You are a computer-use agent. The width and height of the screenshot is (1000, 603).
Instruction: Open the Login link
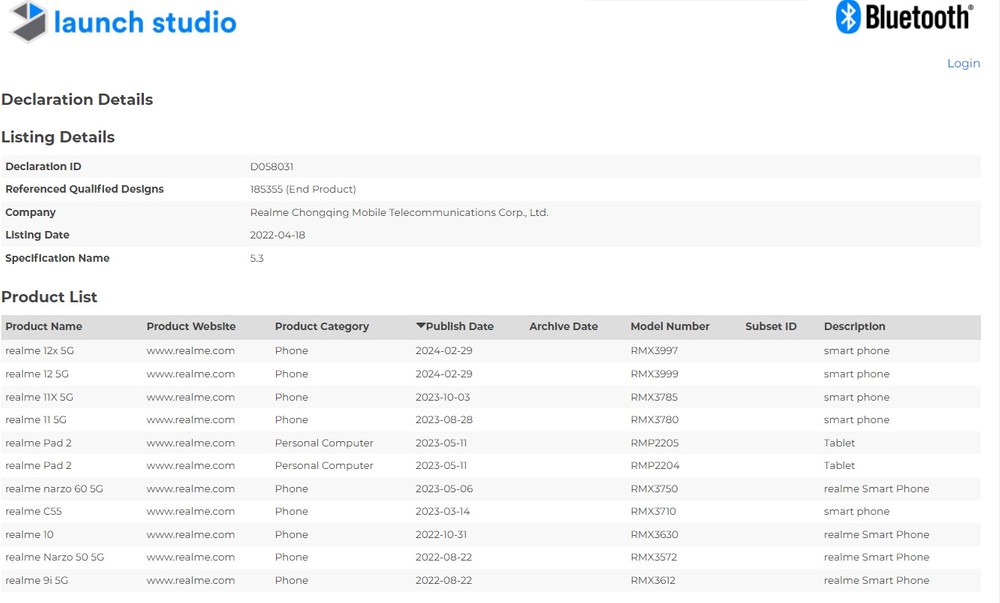pyautogui.click(x=963, y=63)
